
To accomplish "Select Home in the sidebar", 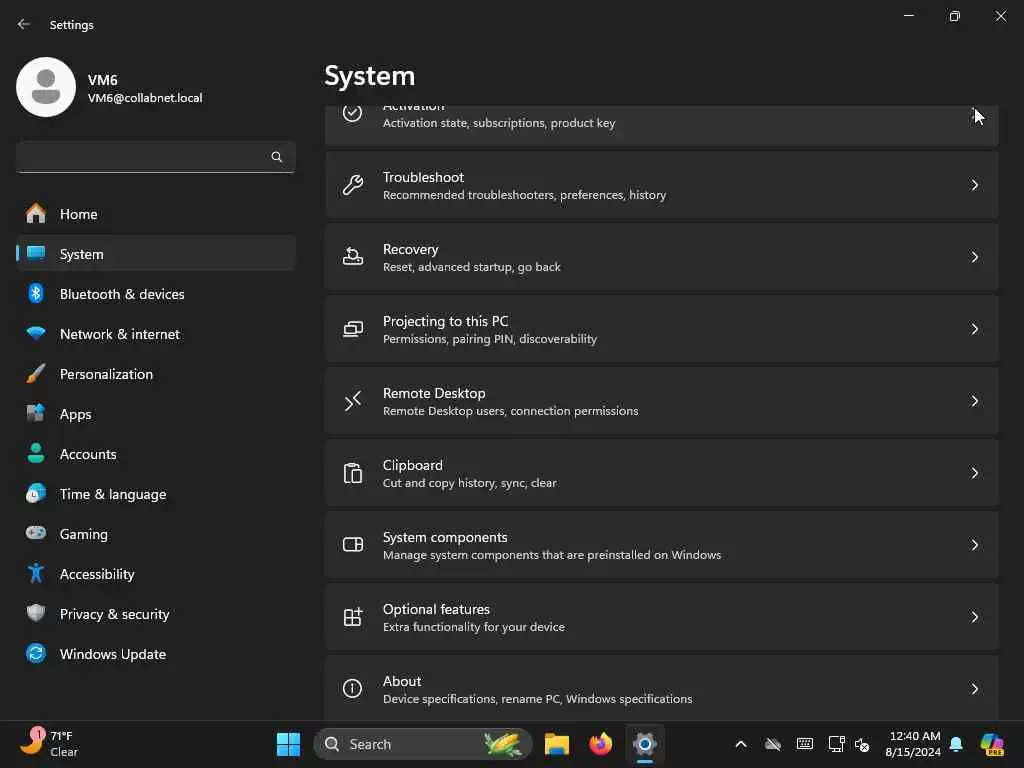I will tap(156, 214).
